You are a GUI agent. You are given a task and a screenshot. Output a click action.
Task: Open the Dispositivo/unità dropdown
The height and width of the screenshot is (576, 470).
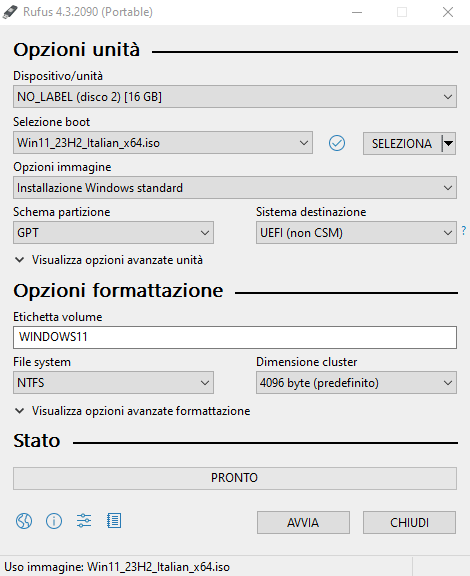[x=235, y=97]
